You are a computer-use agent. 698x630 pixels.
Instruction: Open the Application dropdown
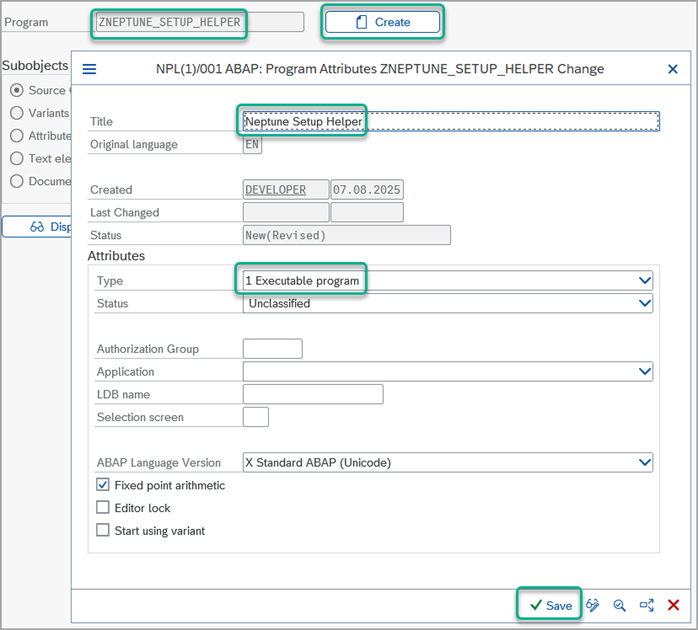click(x=645, y=371)
